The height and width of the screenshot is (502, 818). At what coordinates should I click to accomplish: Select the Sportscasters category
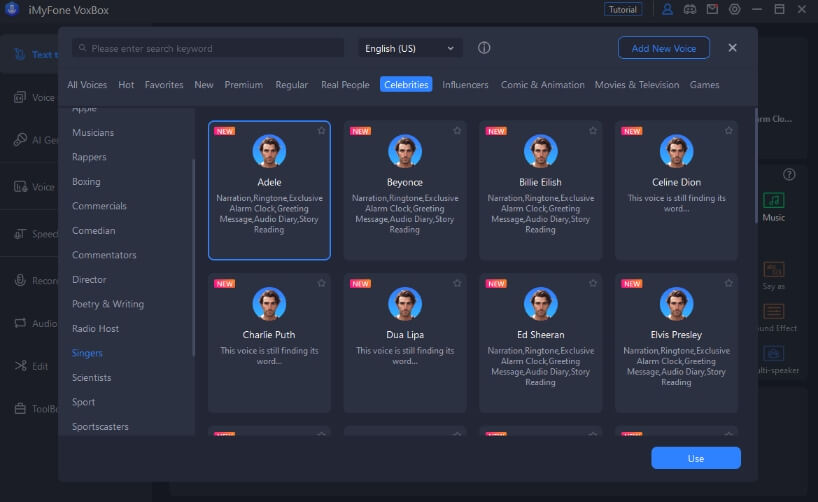[x=100, y=427]
